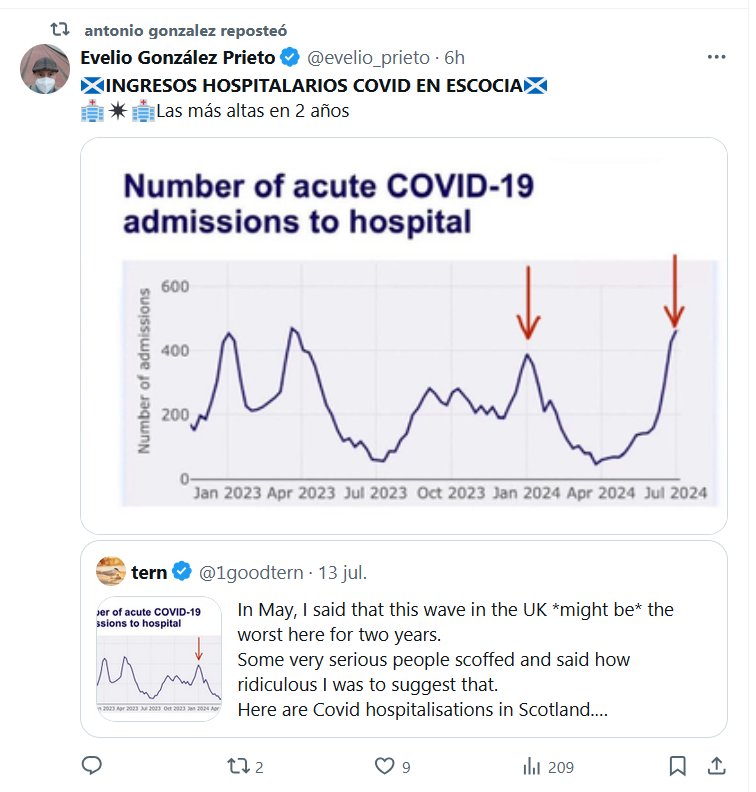Open the quoted tweet text by tern

[x=455, y=660]
